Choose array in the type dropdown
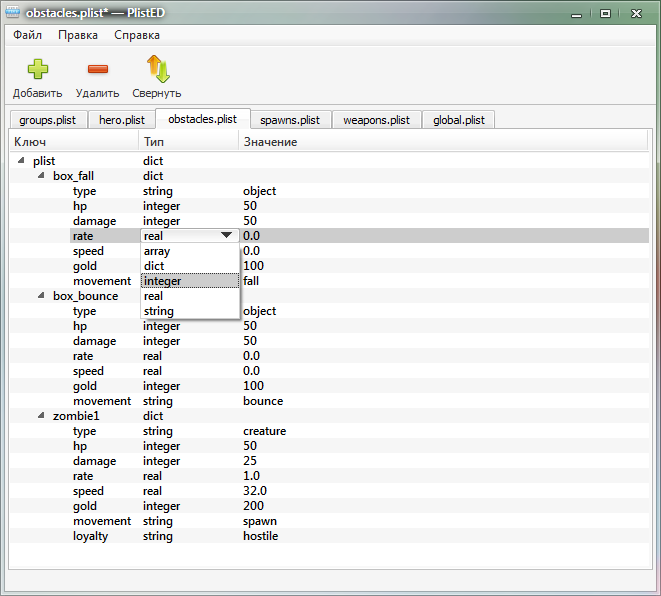 tap(190, 251)
